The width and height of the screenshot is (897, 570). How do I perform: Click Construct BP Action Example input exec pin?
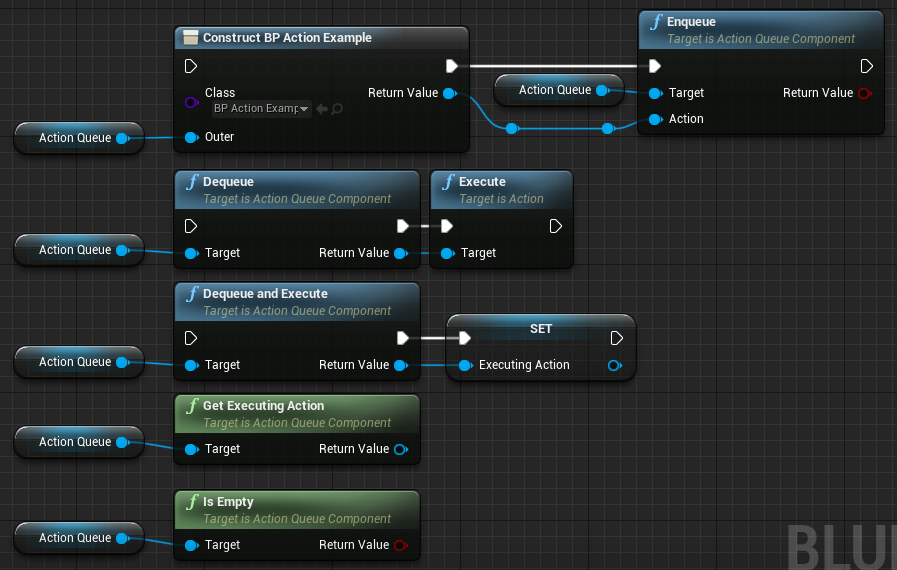tap(191, 66)
